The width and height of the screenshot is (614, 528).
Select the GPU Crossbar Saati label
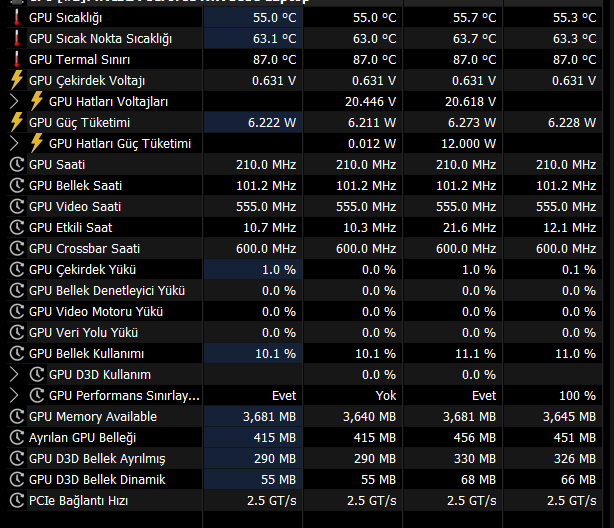84,249
